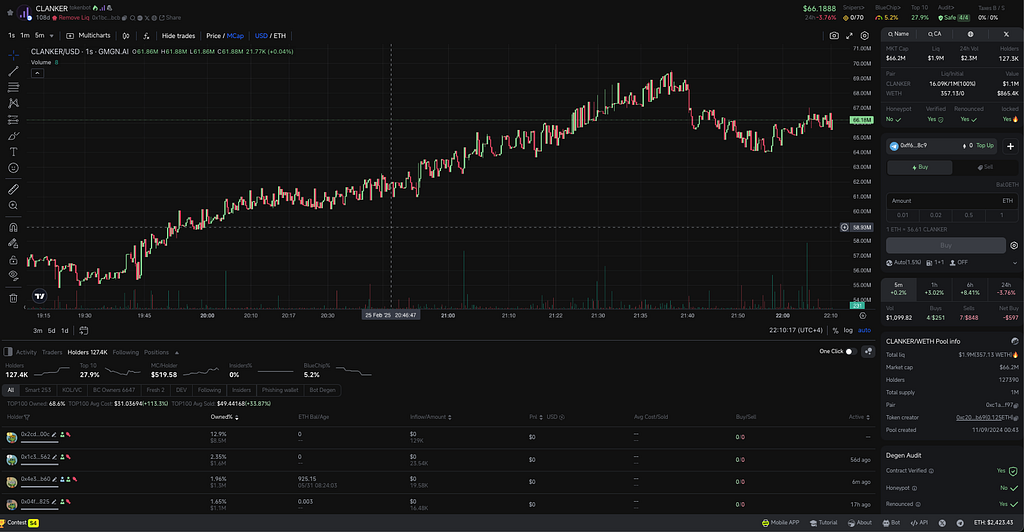Expand the Auto slippage settings chevron

pyautogui.click(x=1014, y=263)
